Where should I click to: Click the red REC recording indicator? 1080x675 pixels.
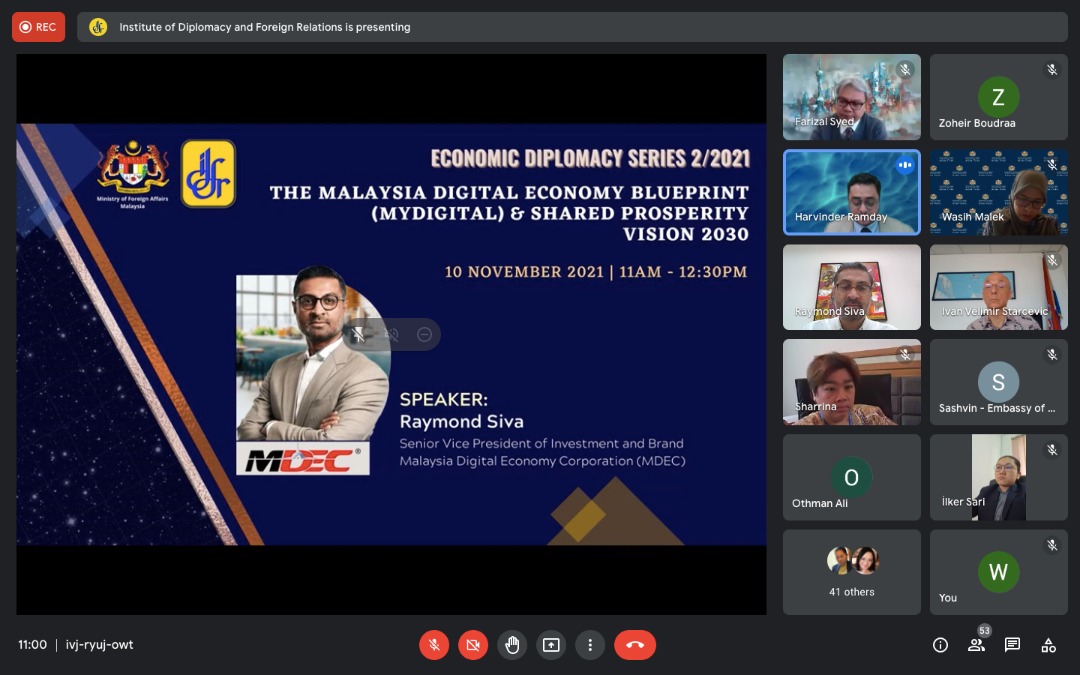39,27
